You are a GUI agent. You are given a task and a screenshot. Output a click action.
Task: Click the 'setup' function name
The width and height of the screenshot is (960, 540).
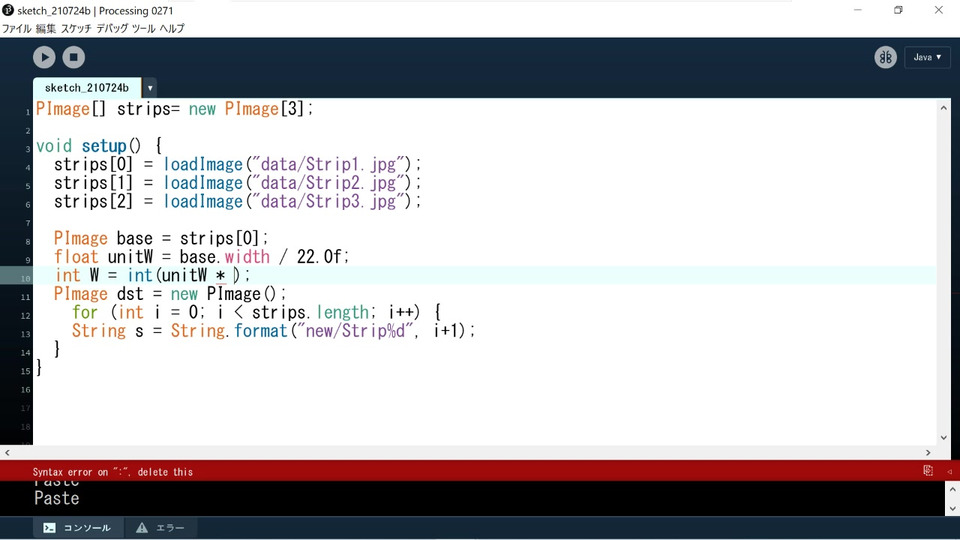[103, 146]
